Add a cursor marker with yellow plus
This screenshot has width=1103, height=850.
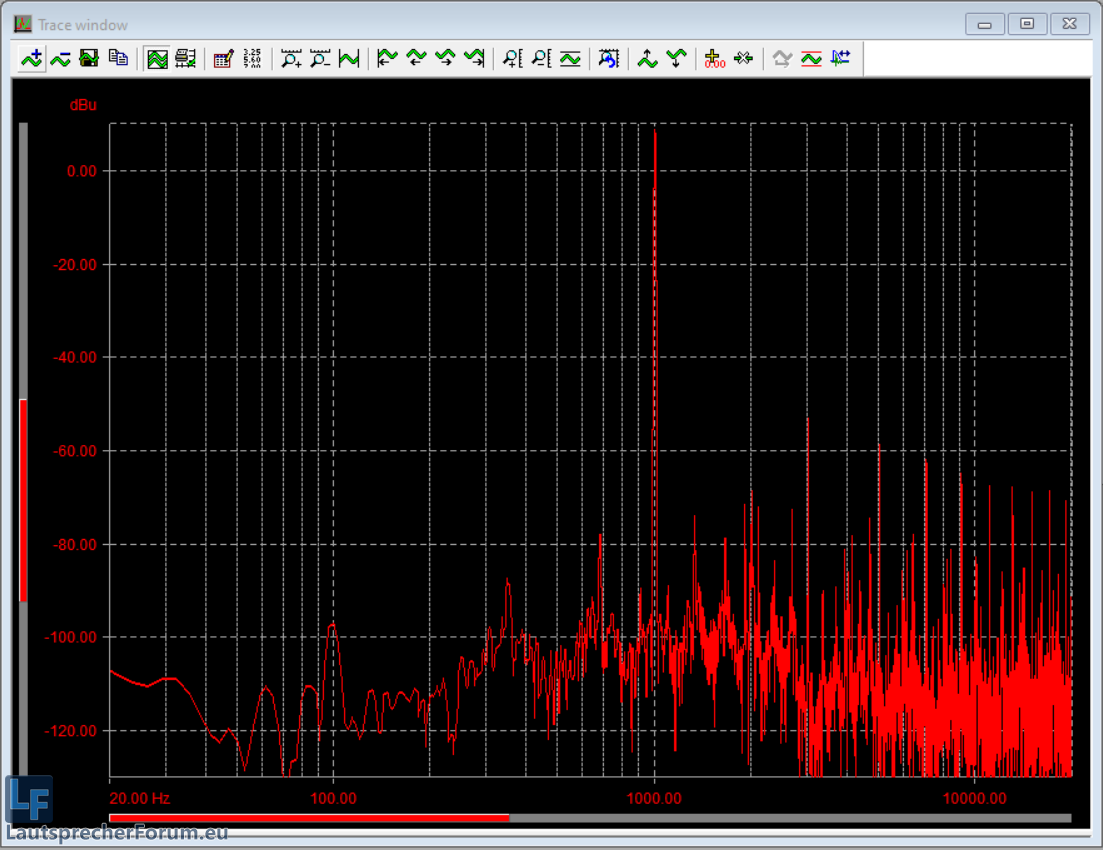coord(714,59)
